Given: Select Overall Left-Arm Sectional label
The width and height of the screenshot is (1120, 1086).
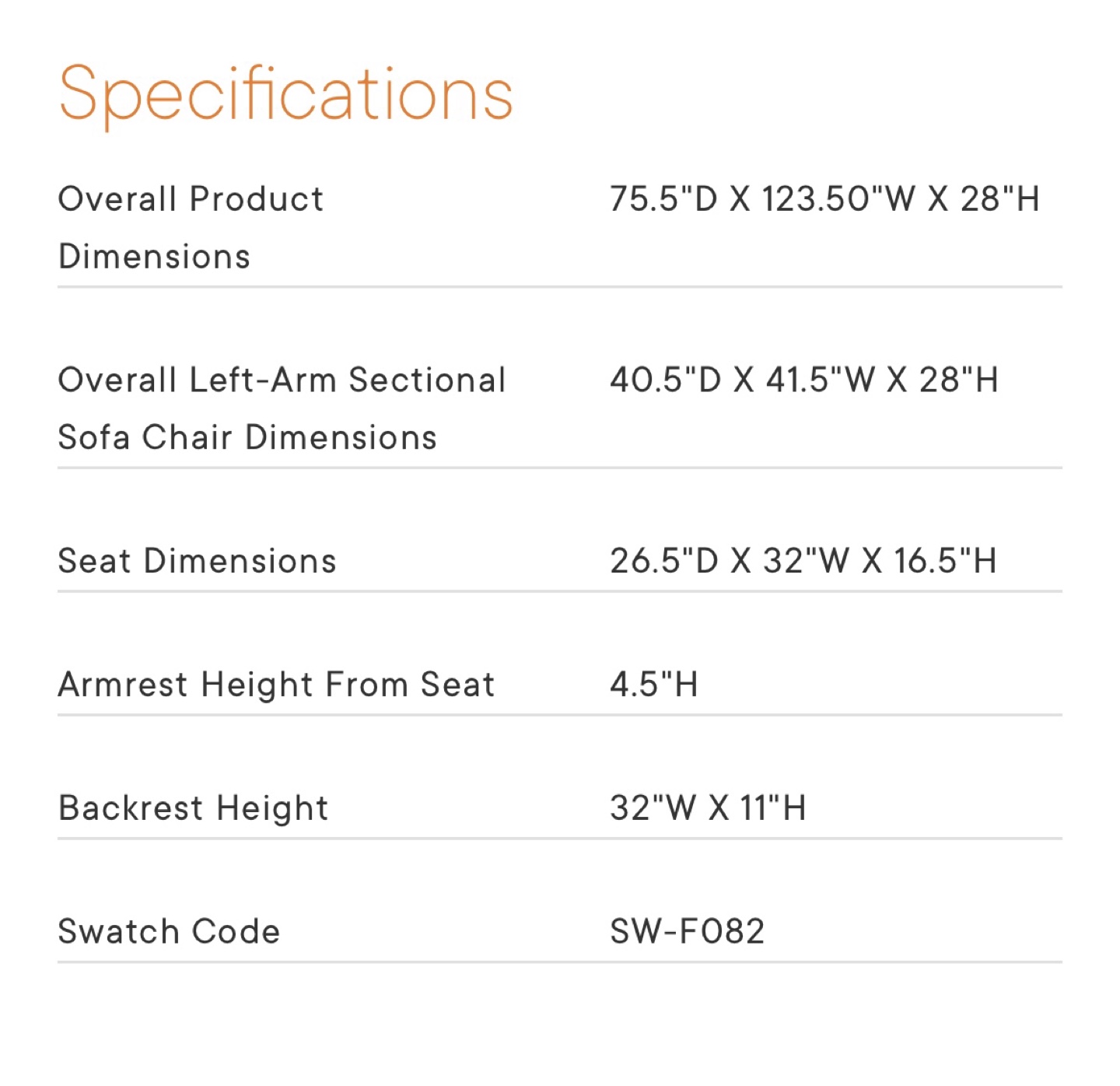Looking at the screenshot, I should 282,380.
